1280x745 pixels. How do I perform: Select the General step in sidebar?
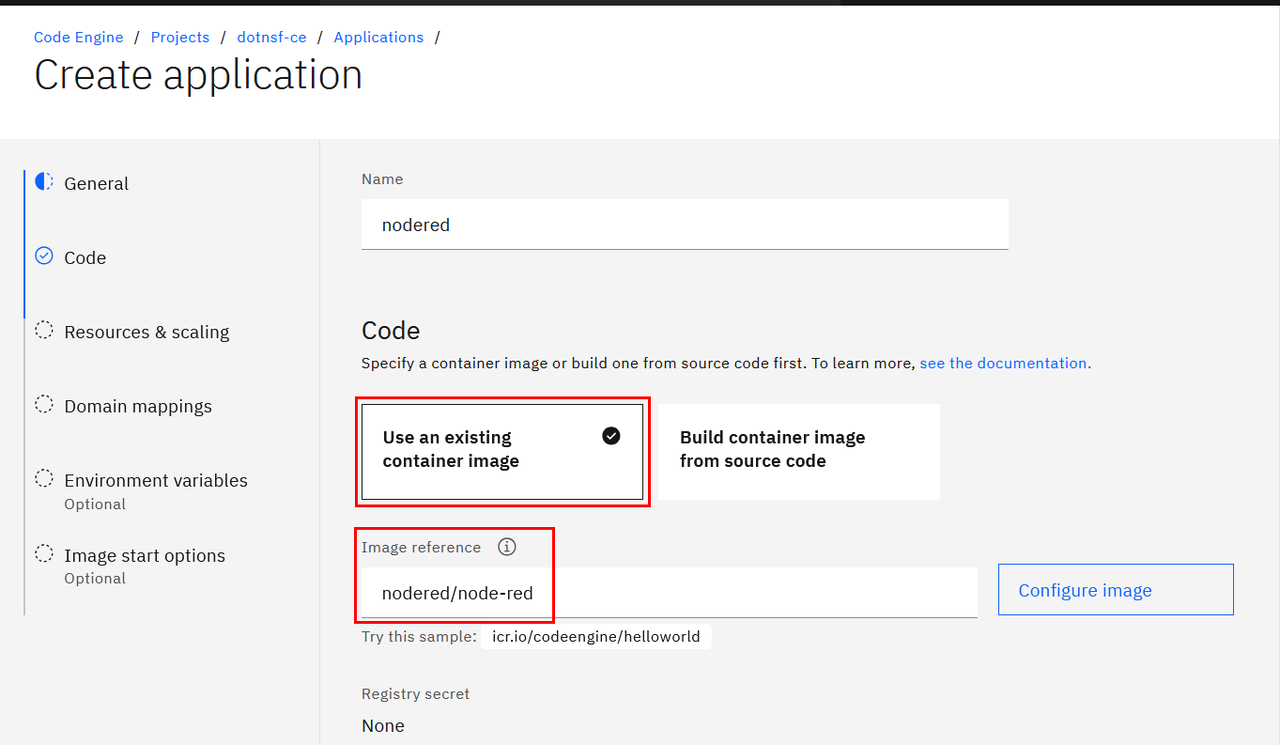[96, 184]
